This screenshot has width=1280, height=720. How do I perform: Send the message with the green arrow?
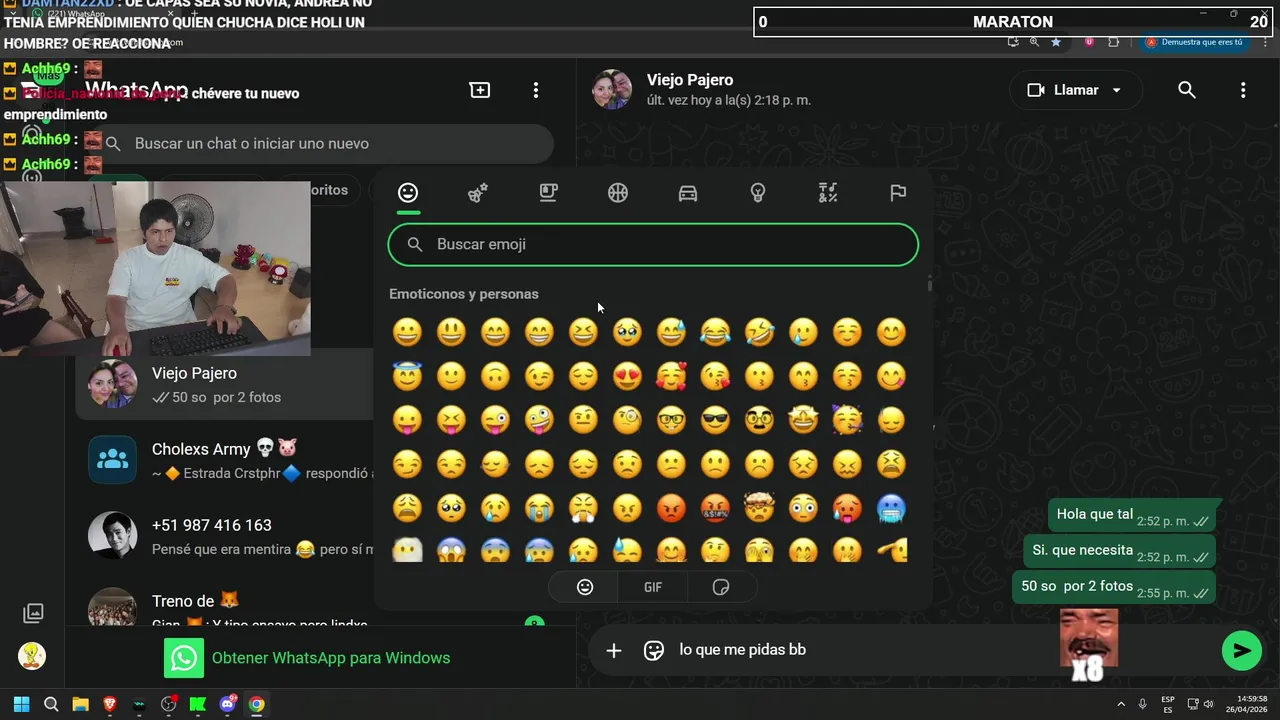[x=1242, y=650]
